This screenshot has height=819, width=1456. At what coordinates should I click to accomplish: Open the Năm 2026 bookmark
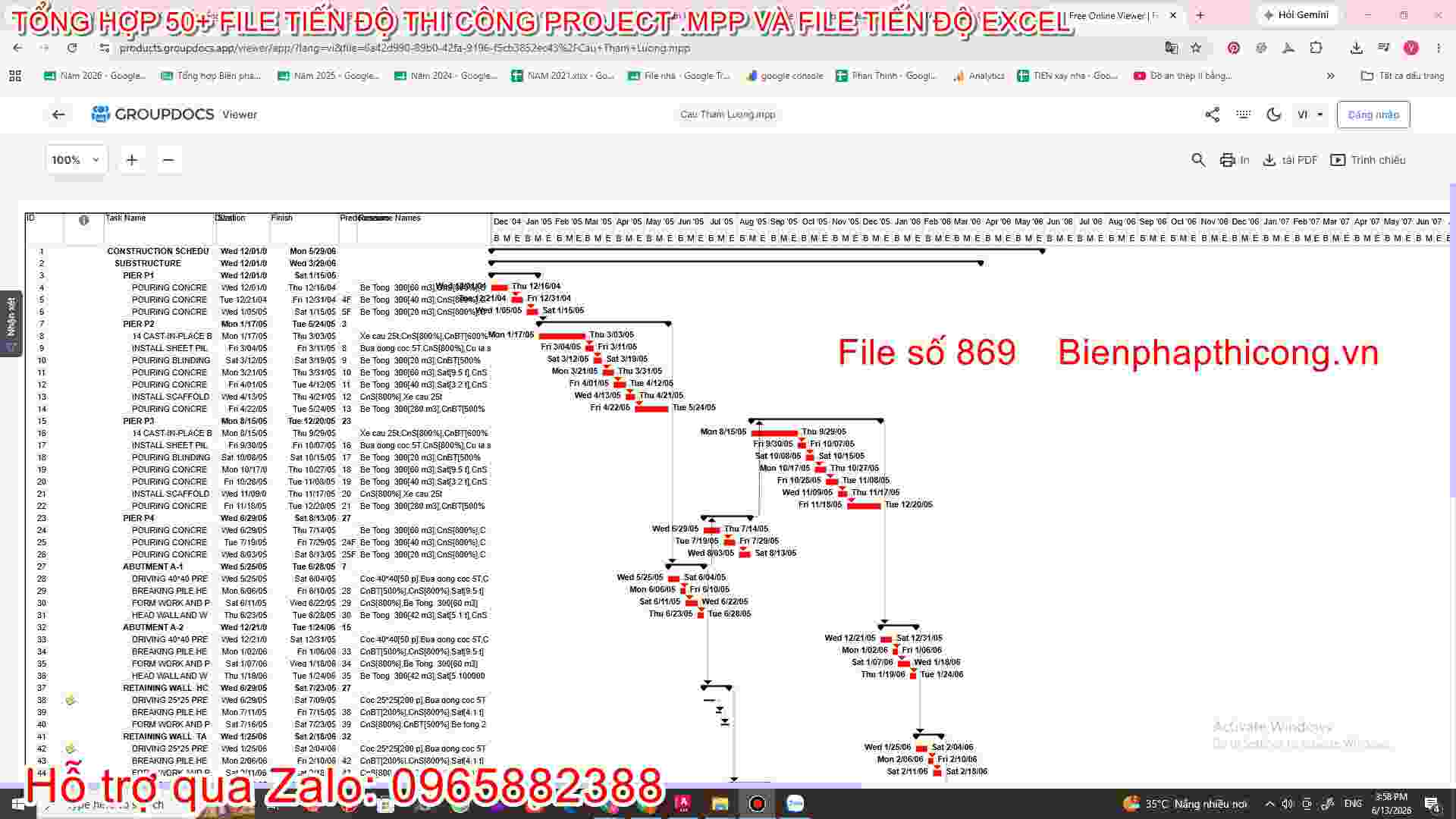tap(95, 76)
